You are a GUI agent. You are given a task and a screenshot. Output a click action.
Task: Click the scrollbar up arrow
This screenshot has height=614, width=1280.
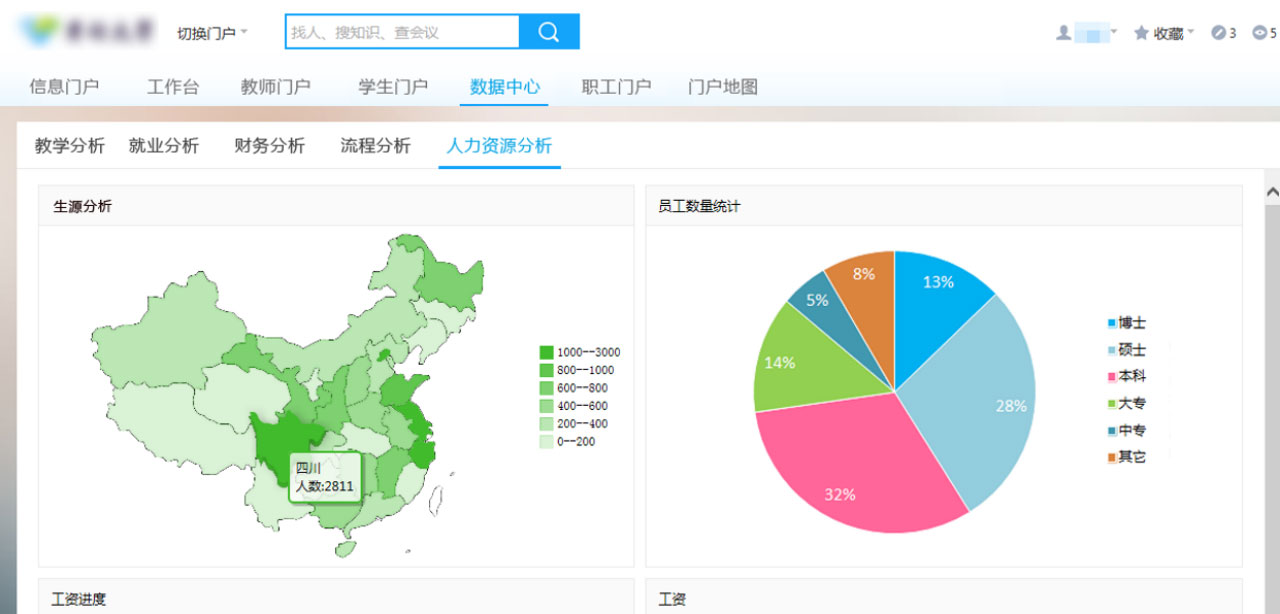coord(1272,192)
